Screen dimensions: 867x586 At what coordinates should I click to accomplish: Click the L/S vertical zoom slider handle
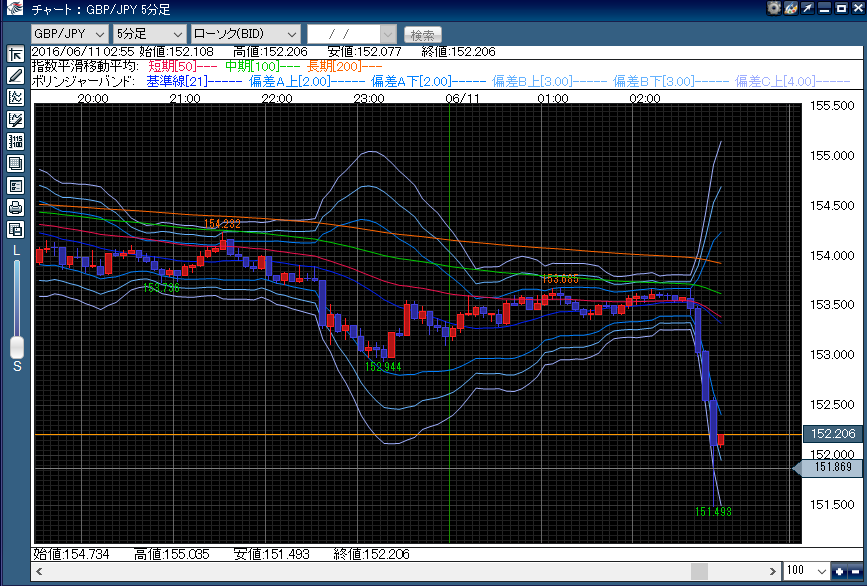pos(17,347)
